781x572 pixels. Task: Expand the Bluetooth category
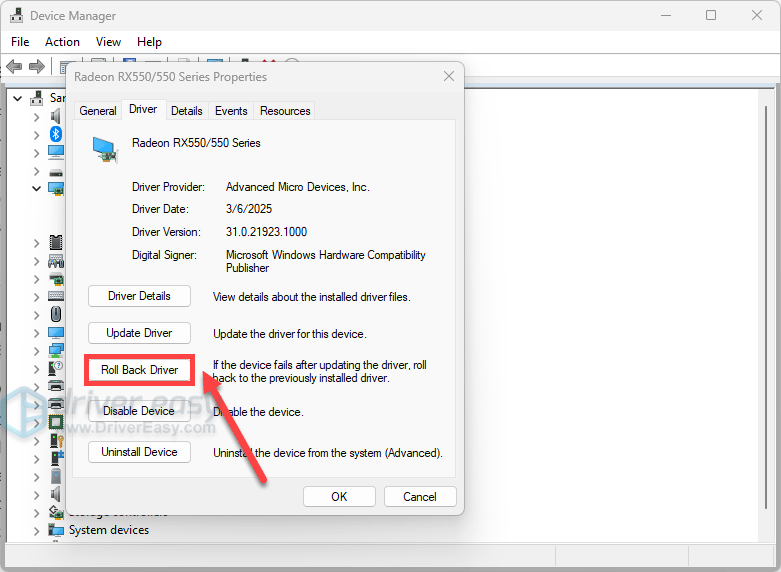coord(37,134)
